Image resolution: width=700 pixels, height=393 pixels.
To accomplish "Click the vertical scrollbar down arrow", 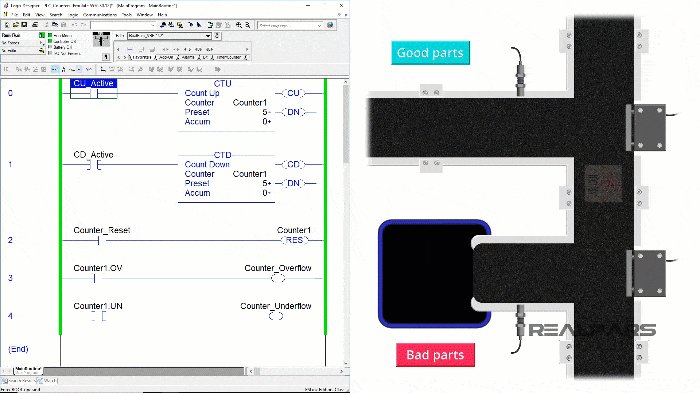I will (x=346, y=363).
